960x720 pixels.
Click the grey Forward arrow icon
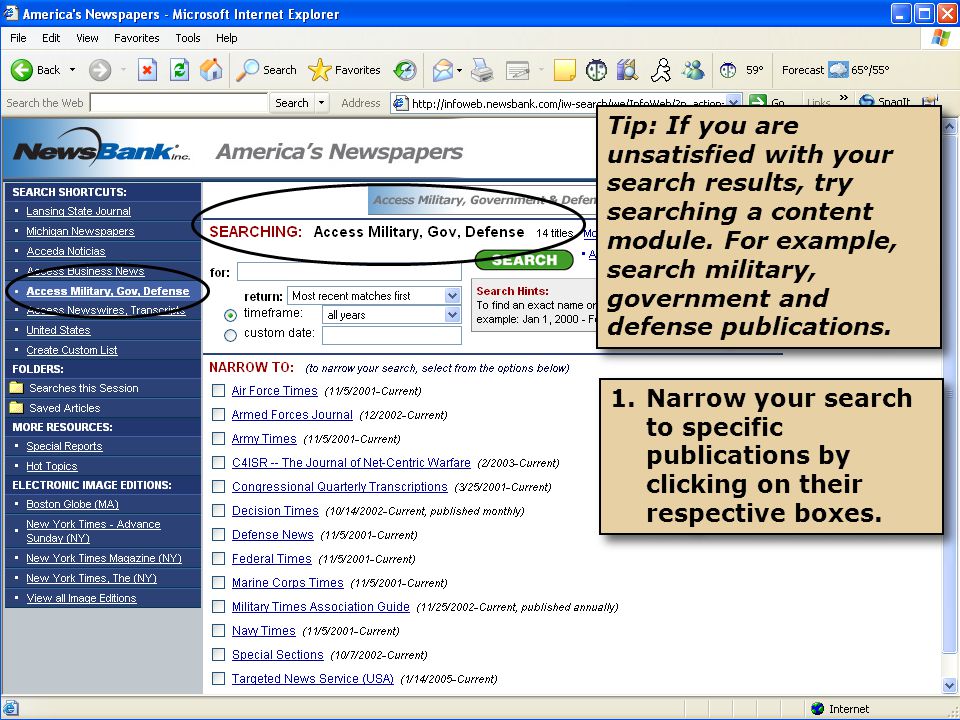[99, 70]
